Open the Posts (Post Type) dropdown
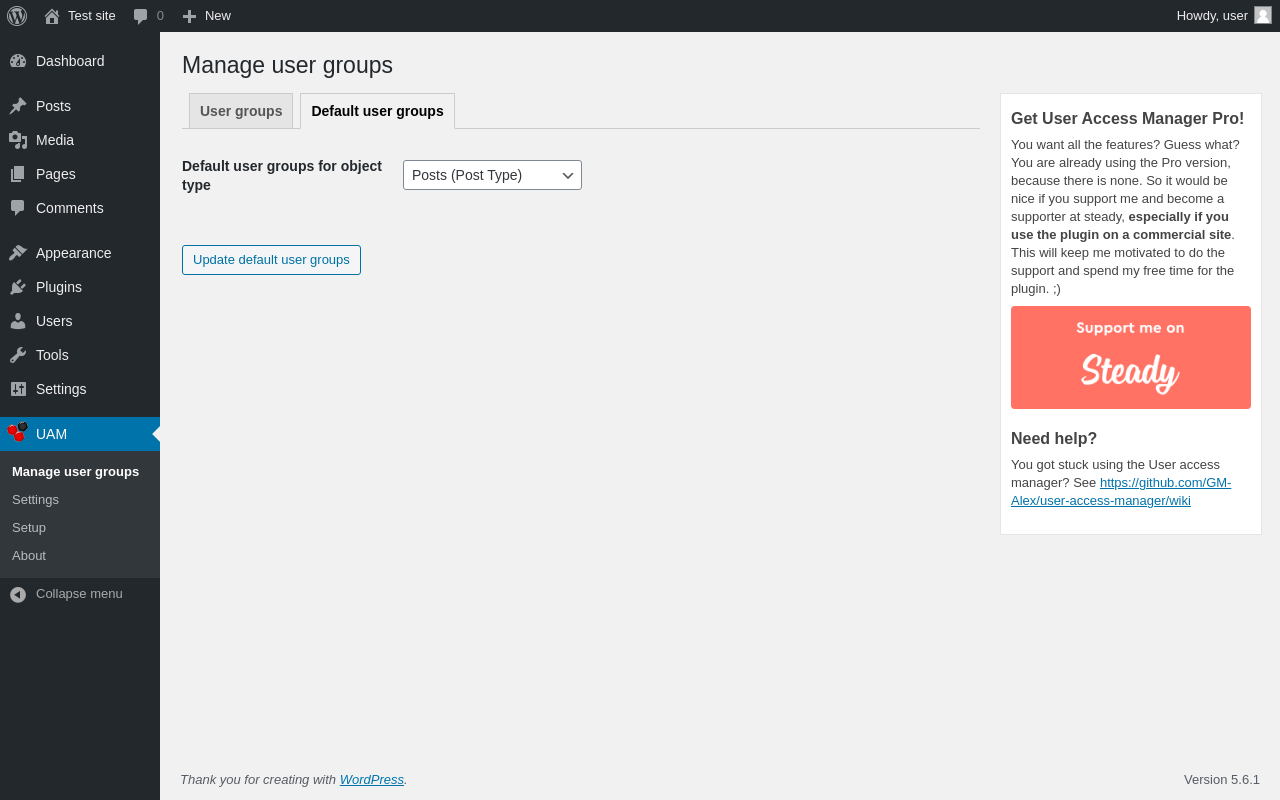 pyautogui.click(x=492, y=175)
